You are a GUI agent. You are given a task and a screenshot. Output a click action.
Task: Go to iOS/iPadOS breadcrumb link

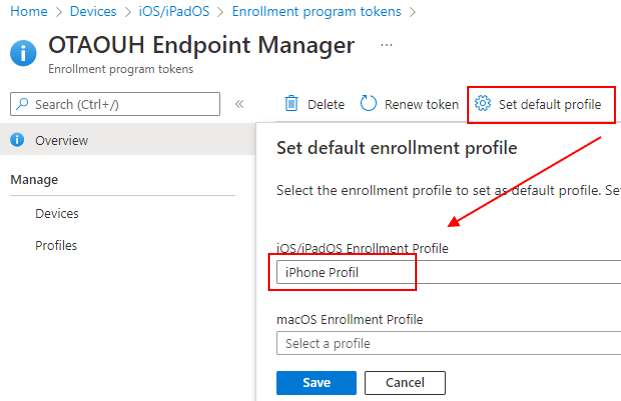click(x=174, y=11)
